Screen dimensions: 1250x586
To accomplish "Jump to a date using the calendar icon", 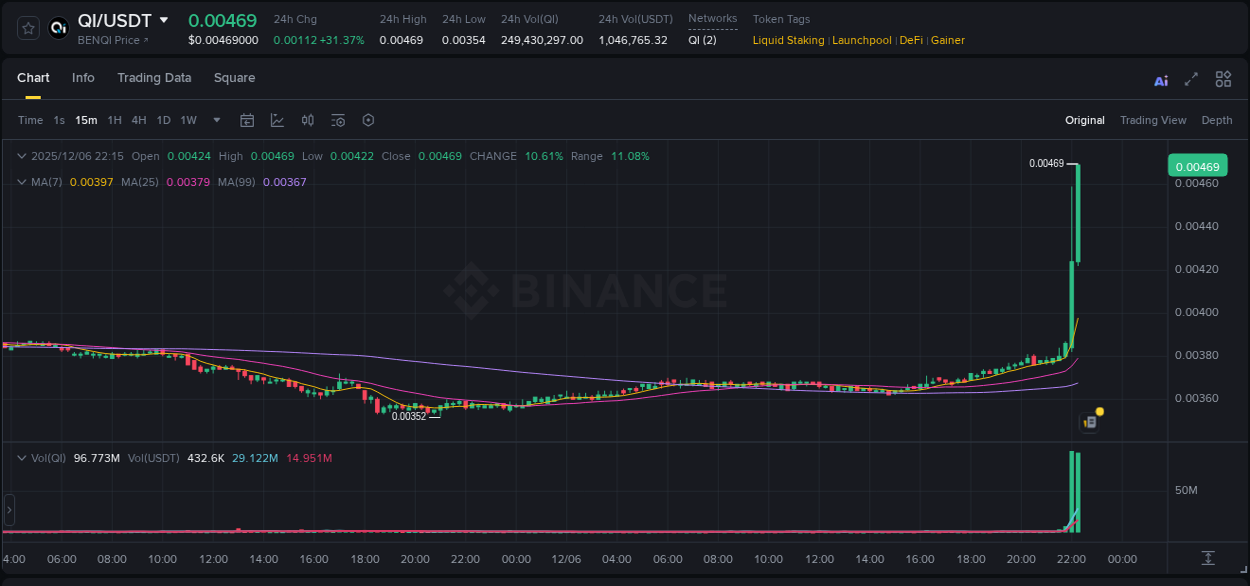I will (247, 120).
